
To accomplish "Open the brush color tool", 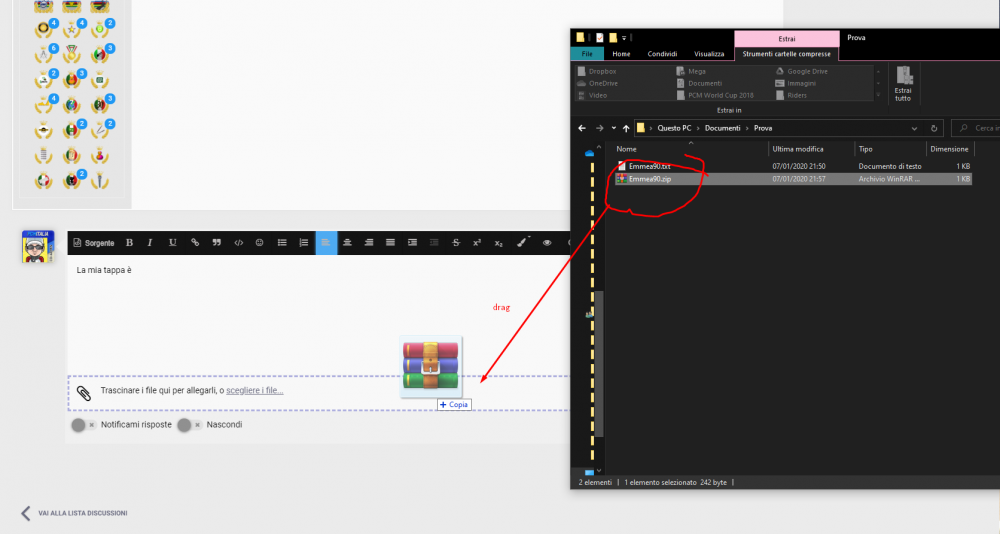I will point(522,242).
